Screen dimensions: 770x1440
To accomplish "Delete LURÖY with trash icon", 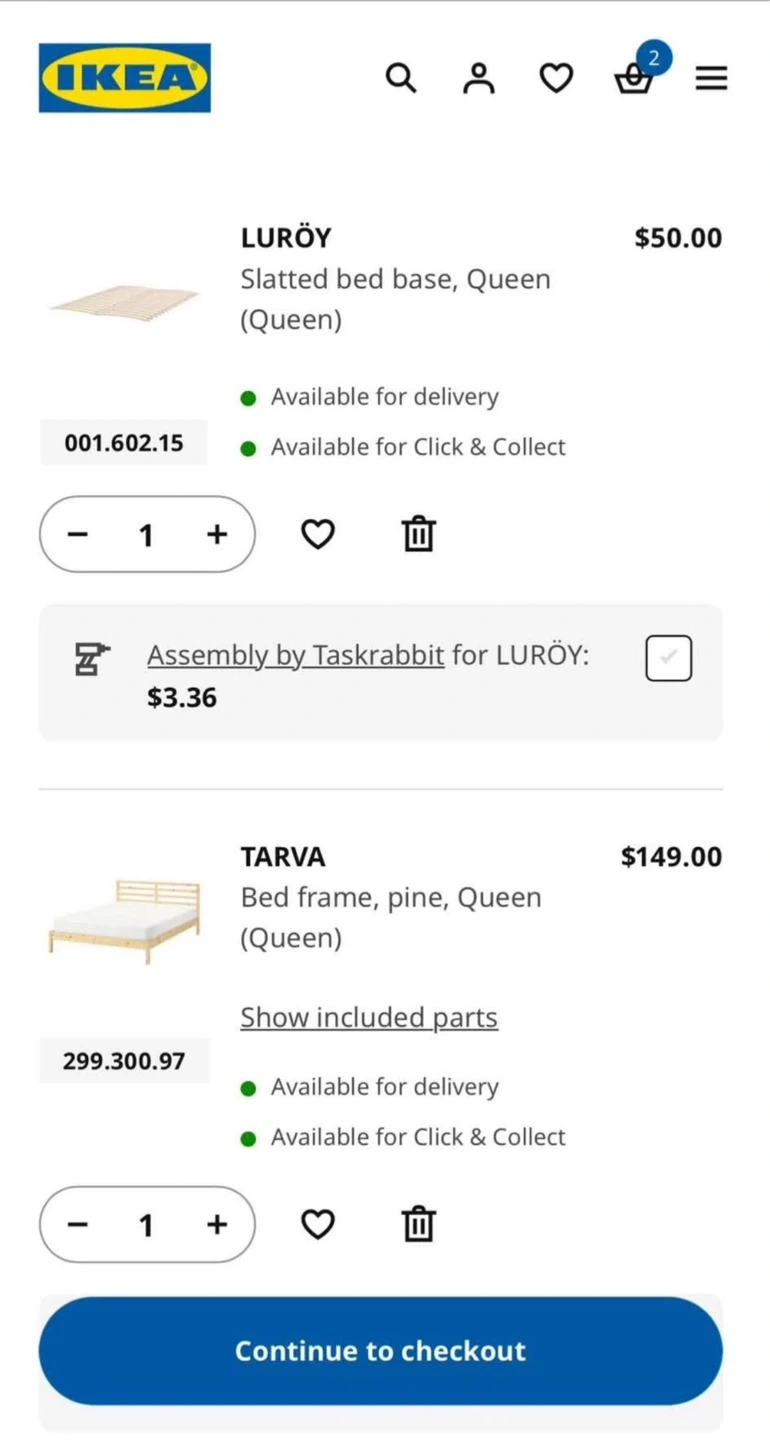I will [418, 535].
